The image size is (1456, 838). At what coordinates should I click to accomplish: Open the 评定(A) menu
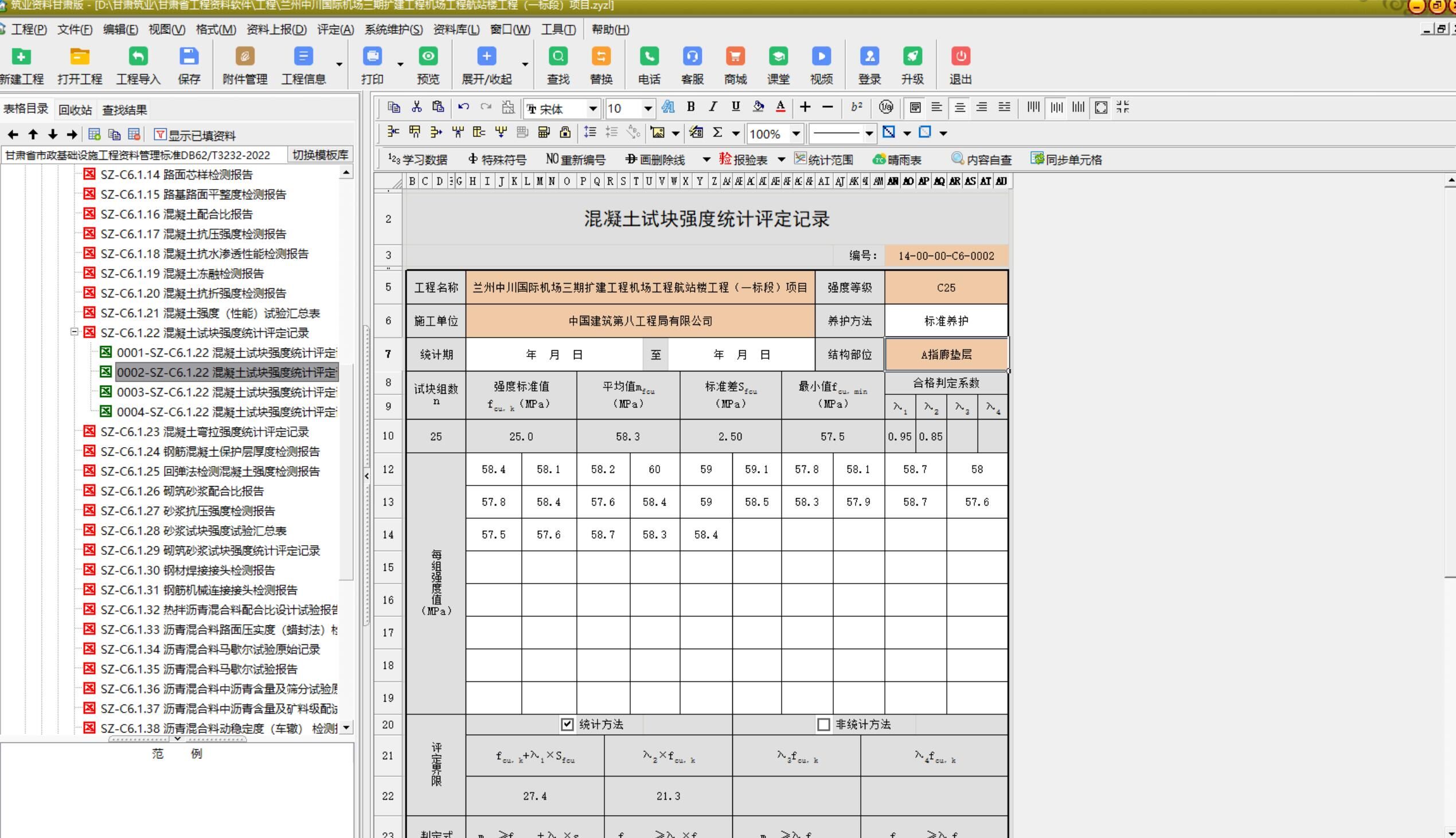coord(335,29)
